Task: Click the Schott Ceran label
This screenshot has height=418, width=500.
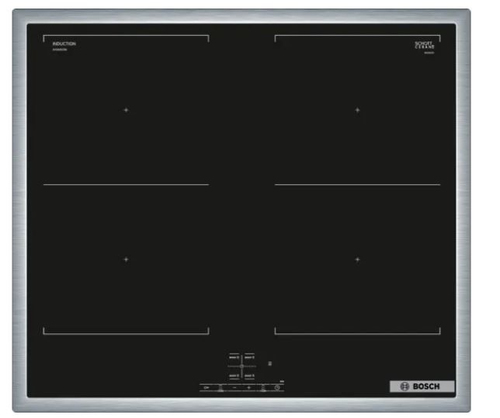Action: (424, 45)
